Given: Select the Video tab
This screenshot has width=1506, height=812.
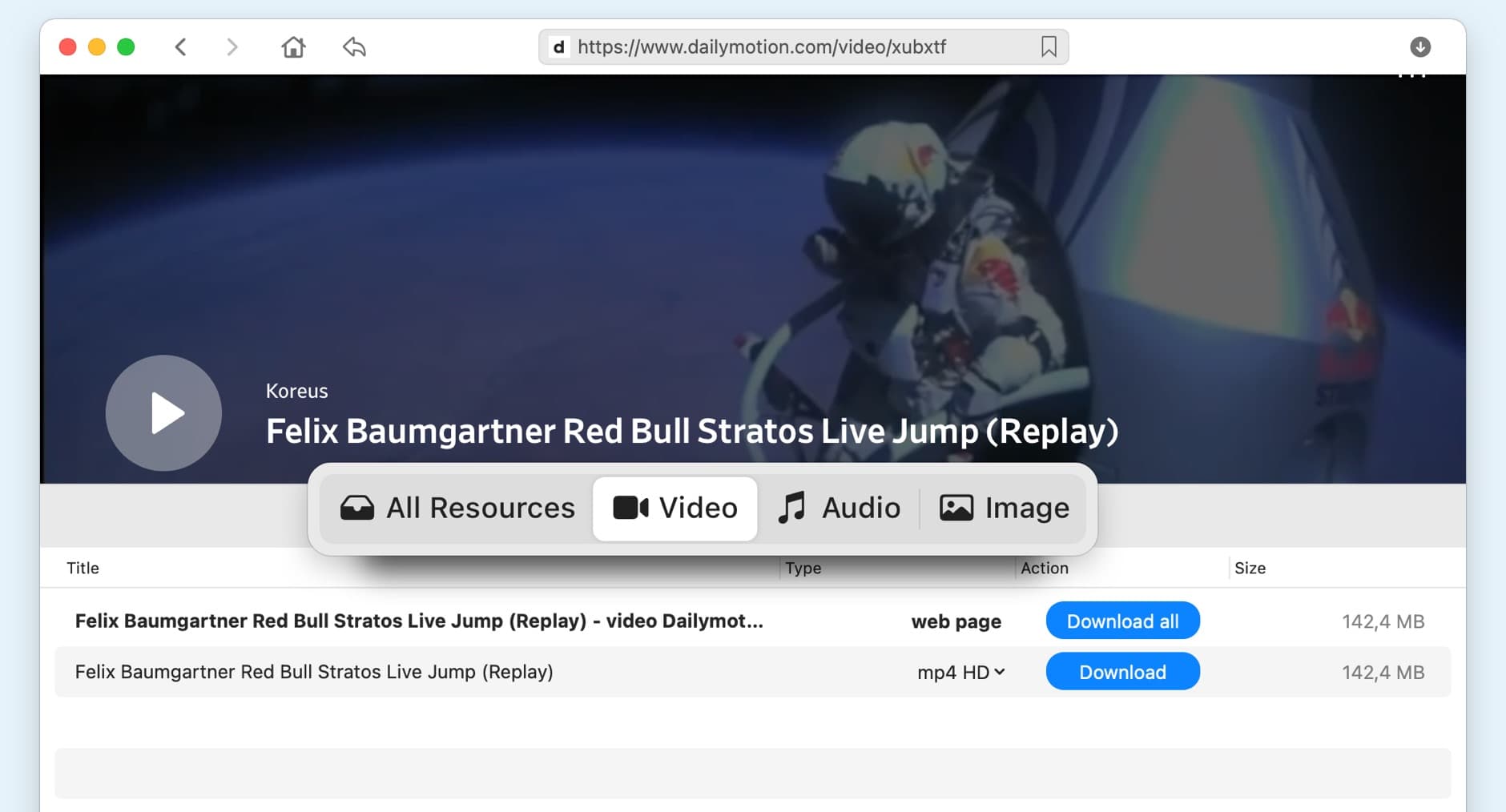Looking at the screenshot, I should pos(674,509).
